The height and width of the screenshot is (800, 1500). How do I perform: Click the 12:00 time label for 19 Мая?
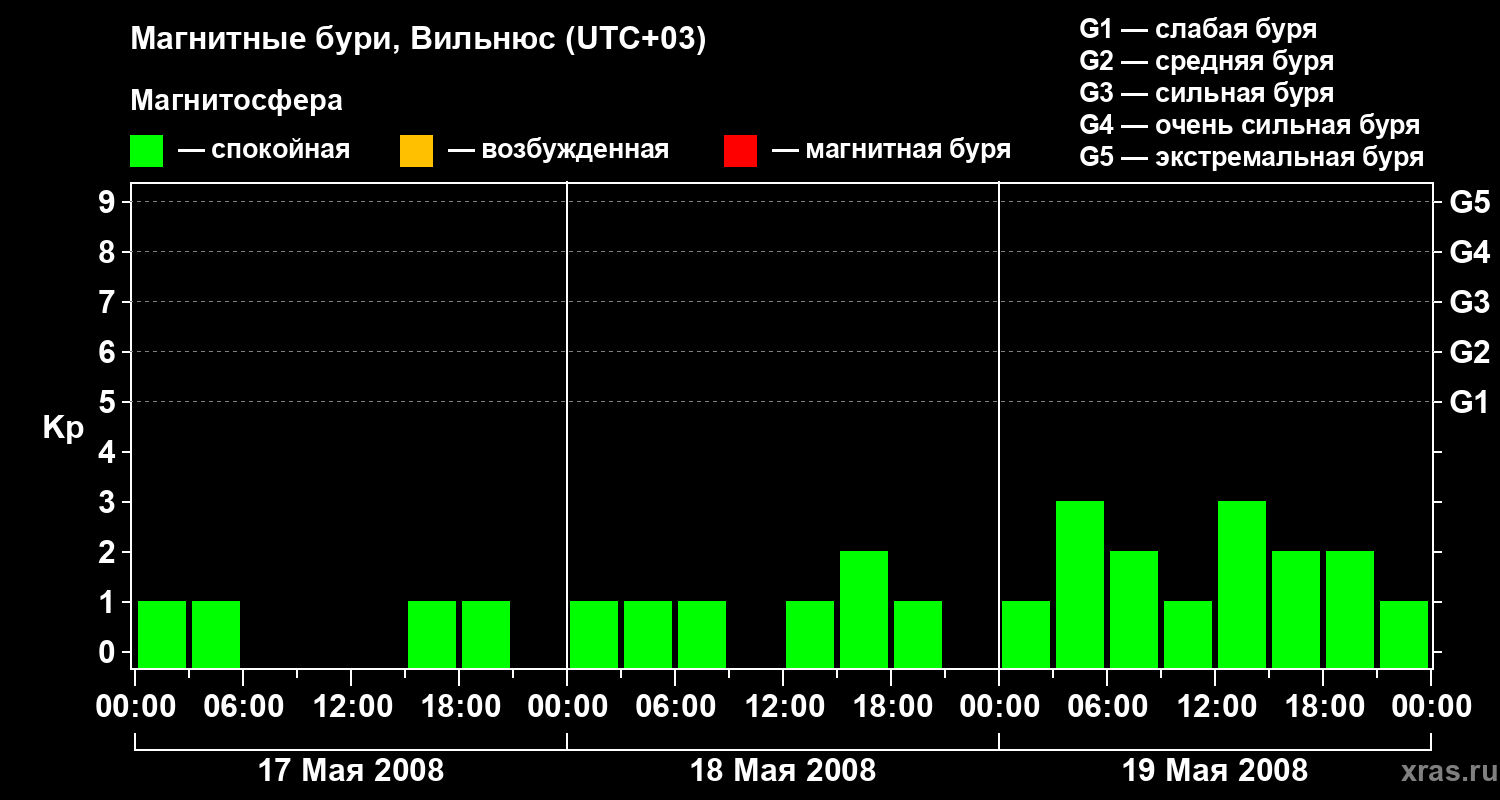pos(1215,707)
